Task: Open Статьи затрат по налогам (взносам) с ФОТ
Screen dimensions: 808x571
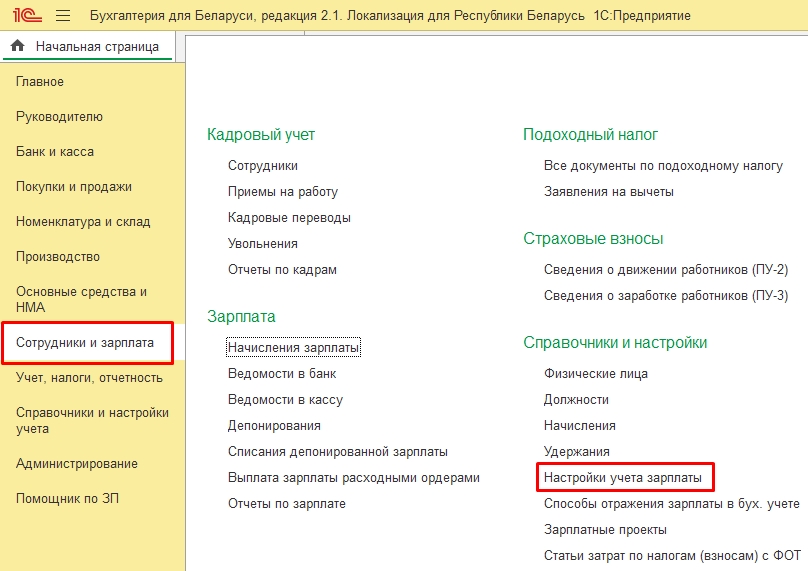Action: pyautogui.click(x=672, y=556)
